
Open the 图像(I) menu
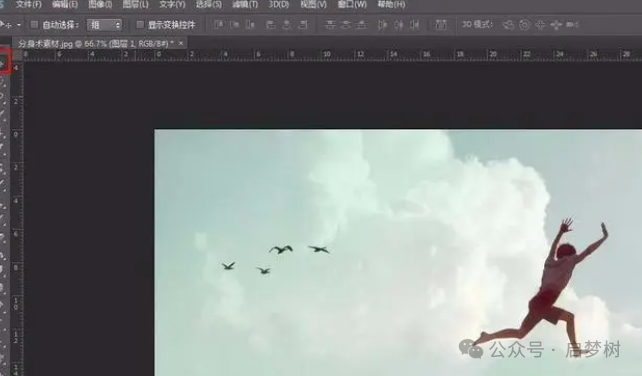tap(100, 5)
